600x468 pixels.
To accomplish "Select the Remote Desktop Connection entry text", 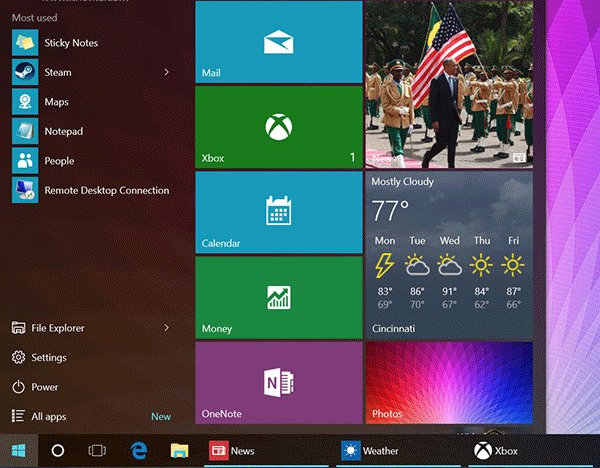I will pyautogui.click(x=107, y=190).
